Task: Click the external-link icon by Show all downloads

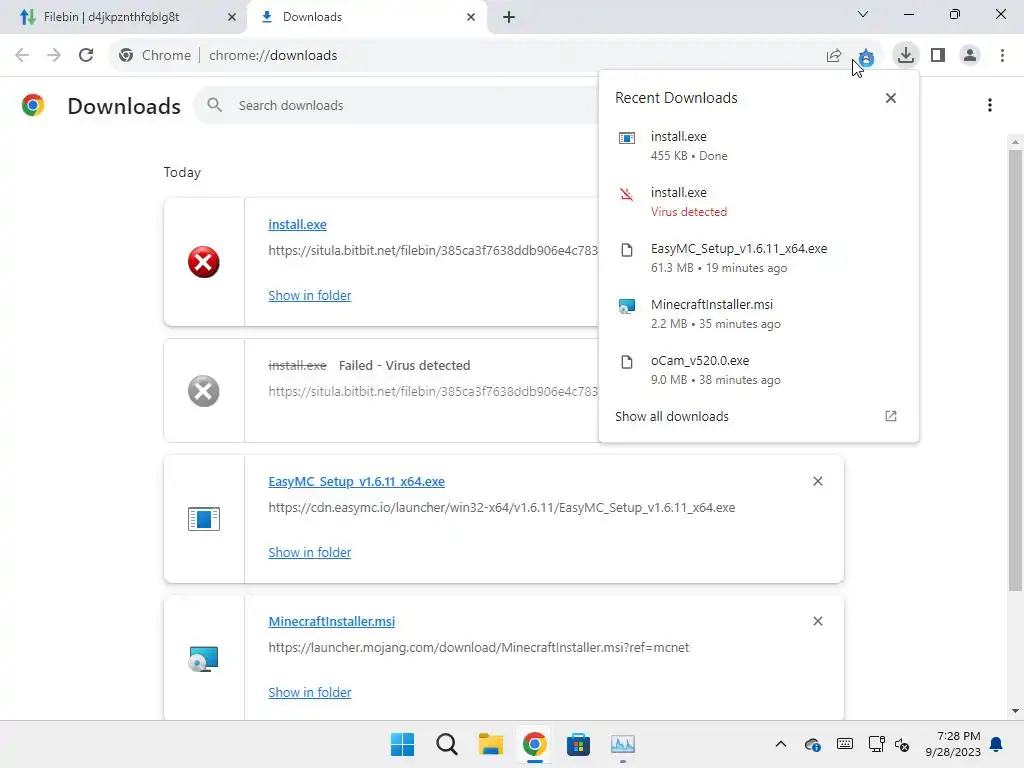Action: (891, 416)
